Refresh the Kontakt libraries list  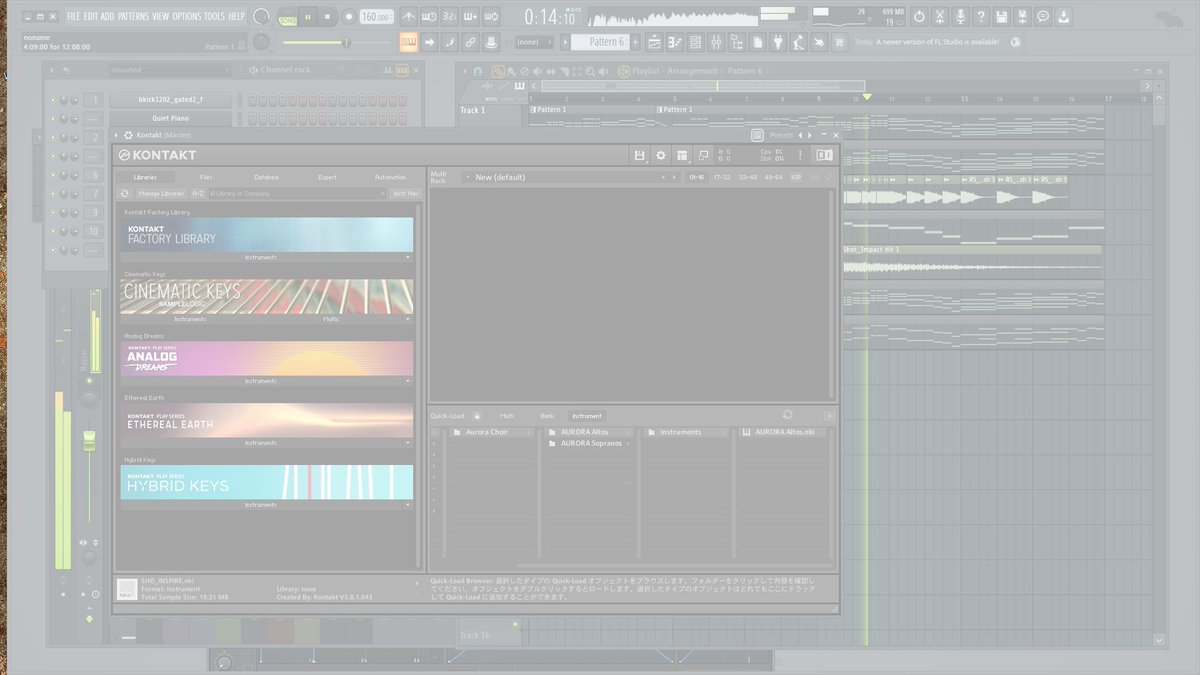pyautogui.click(x=124, y=193)
